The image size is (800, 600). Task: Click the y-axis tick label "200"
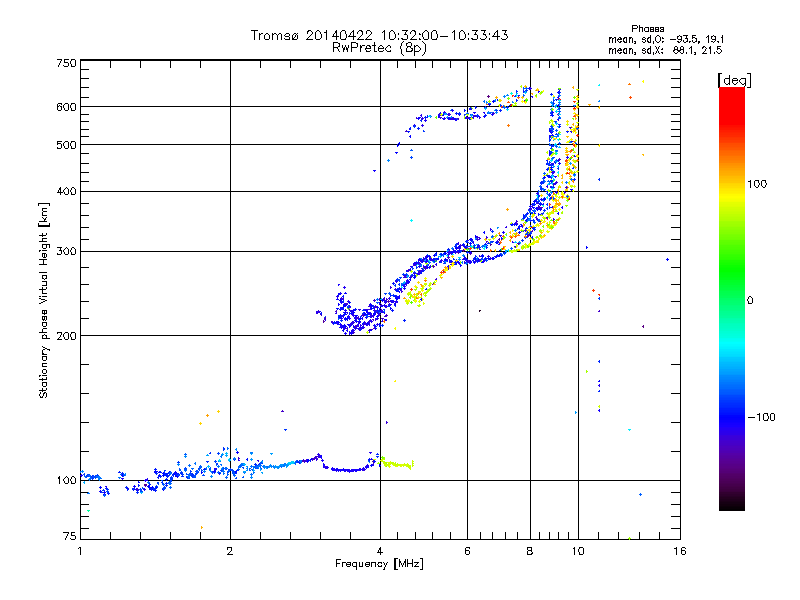(x=66, y=336)
